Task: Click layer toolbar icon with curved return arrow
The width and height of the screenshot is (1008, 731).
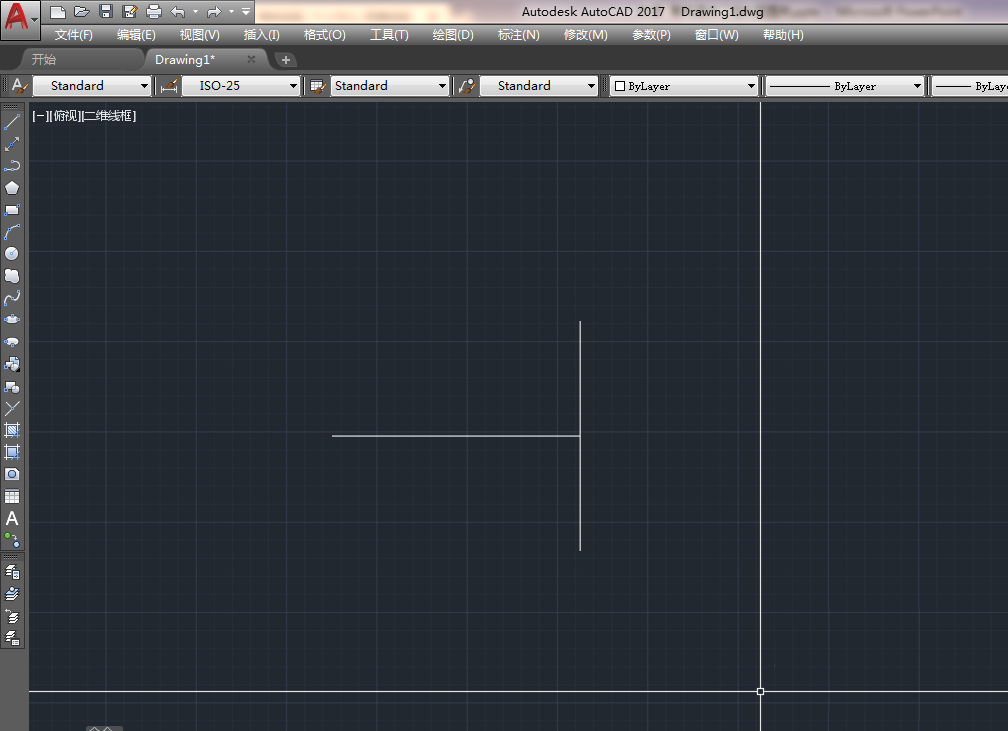Action: click(x=12, y=617)
